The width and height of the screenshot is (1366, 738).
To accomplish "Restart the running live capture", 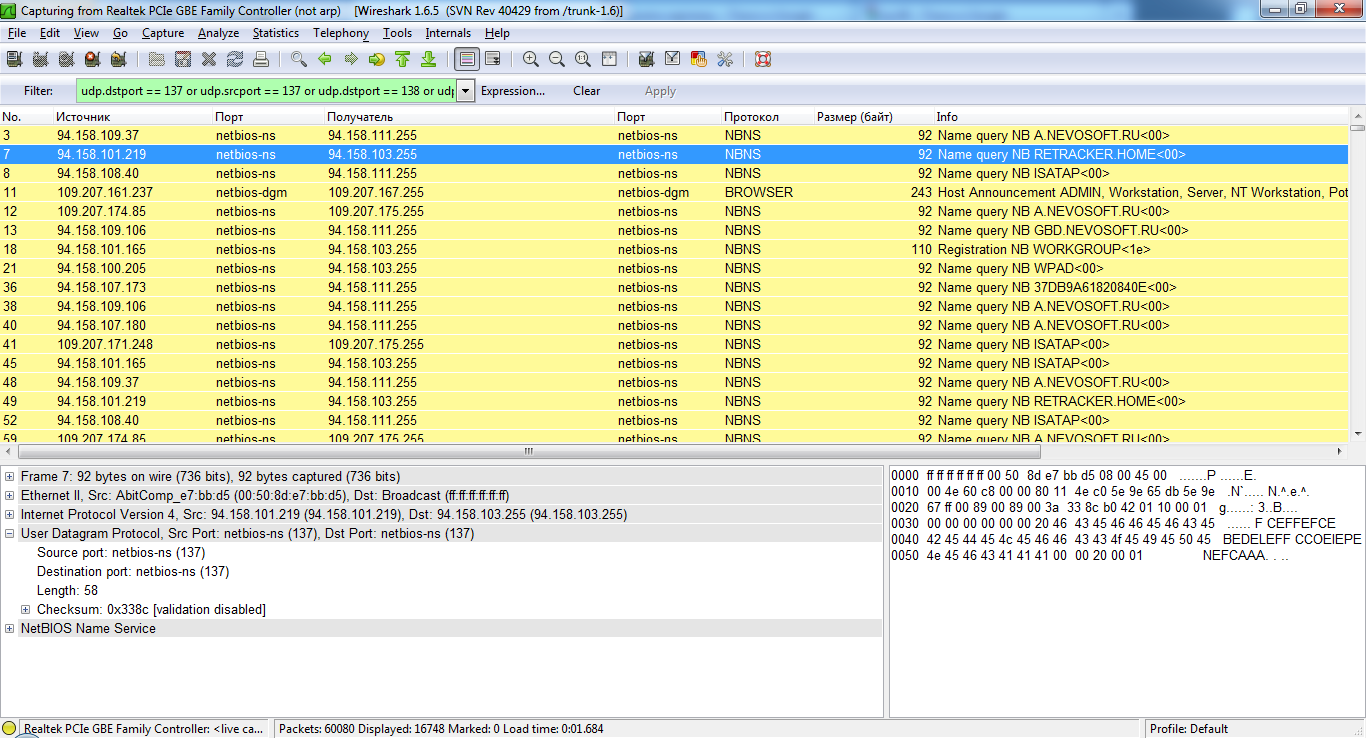I will [x=118, y=59].
